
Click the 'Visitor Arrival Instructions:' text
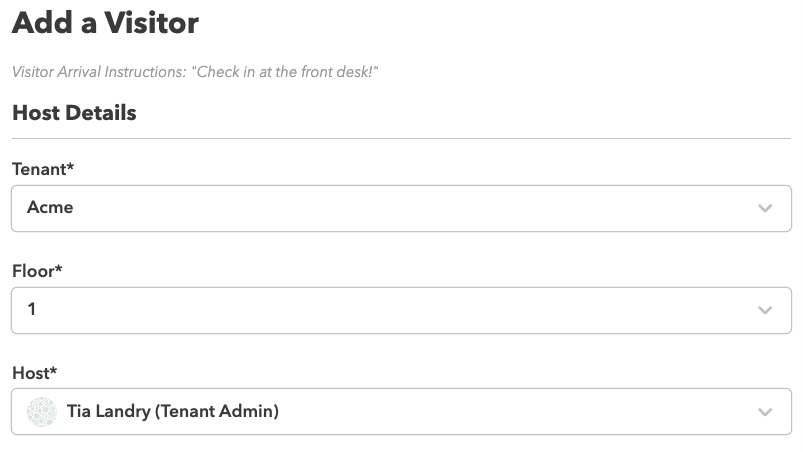click(99, 72)
